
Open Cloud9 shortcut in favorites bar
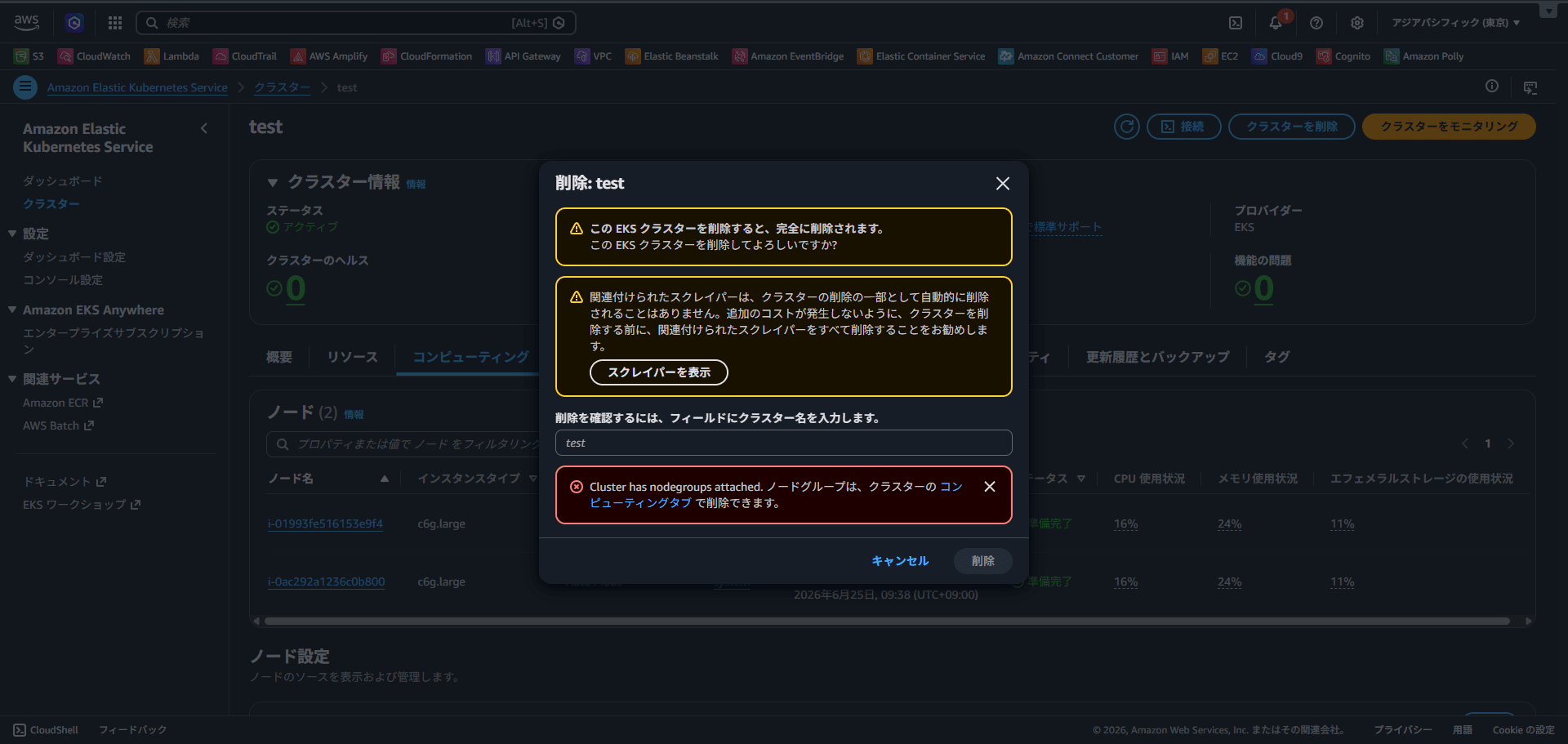[1277, 56]
